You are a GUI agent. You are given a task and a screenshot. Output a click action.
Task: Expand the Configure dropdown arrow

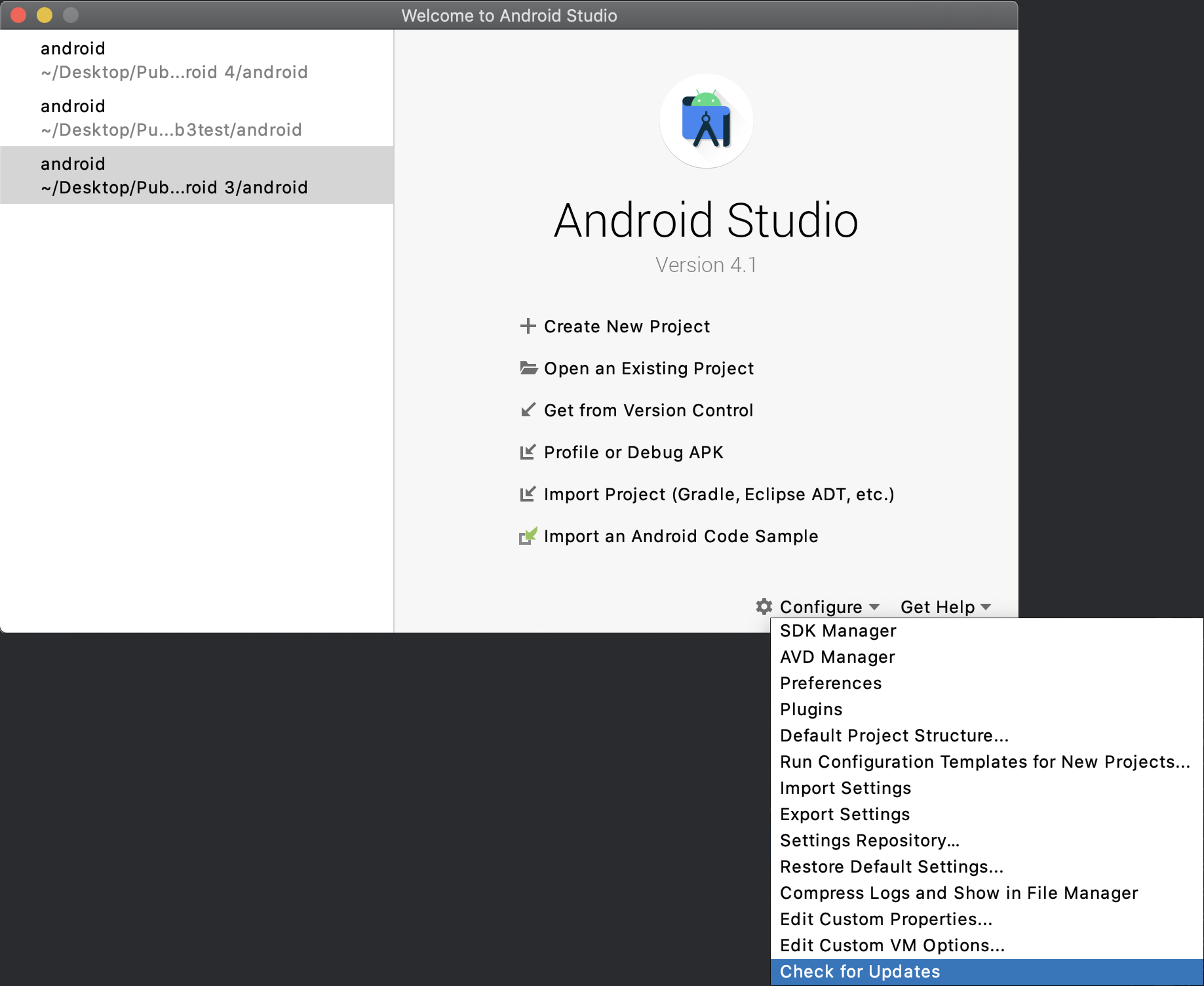coord(874,607)
